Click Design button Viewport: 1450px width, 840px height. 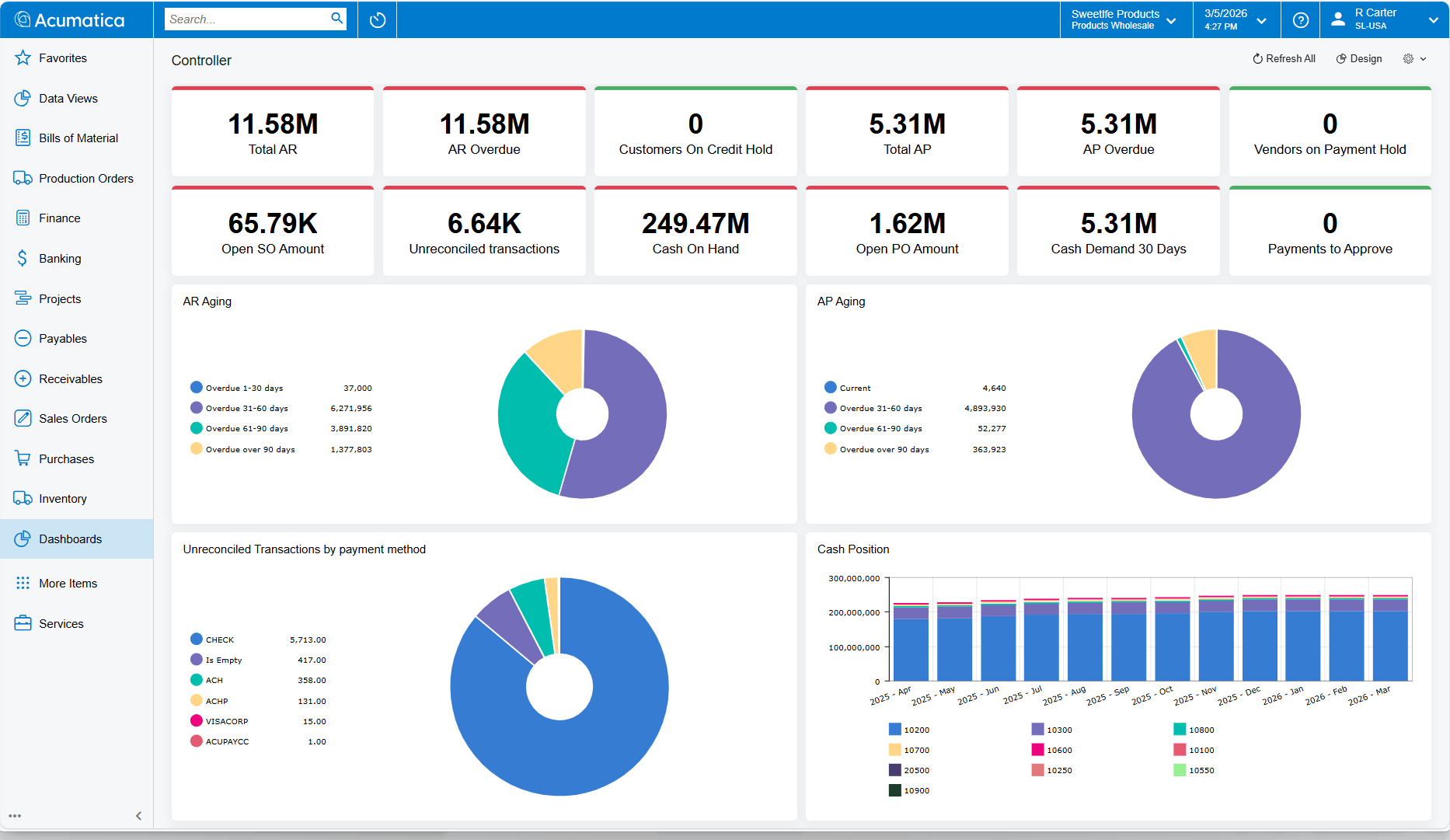[1359, 59]
